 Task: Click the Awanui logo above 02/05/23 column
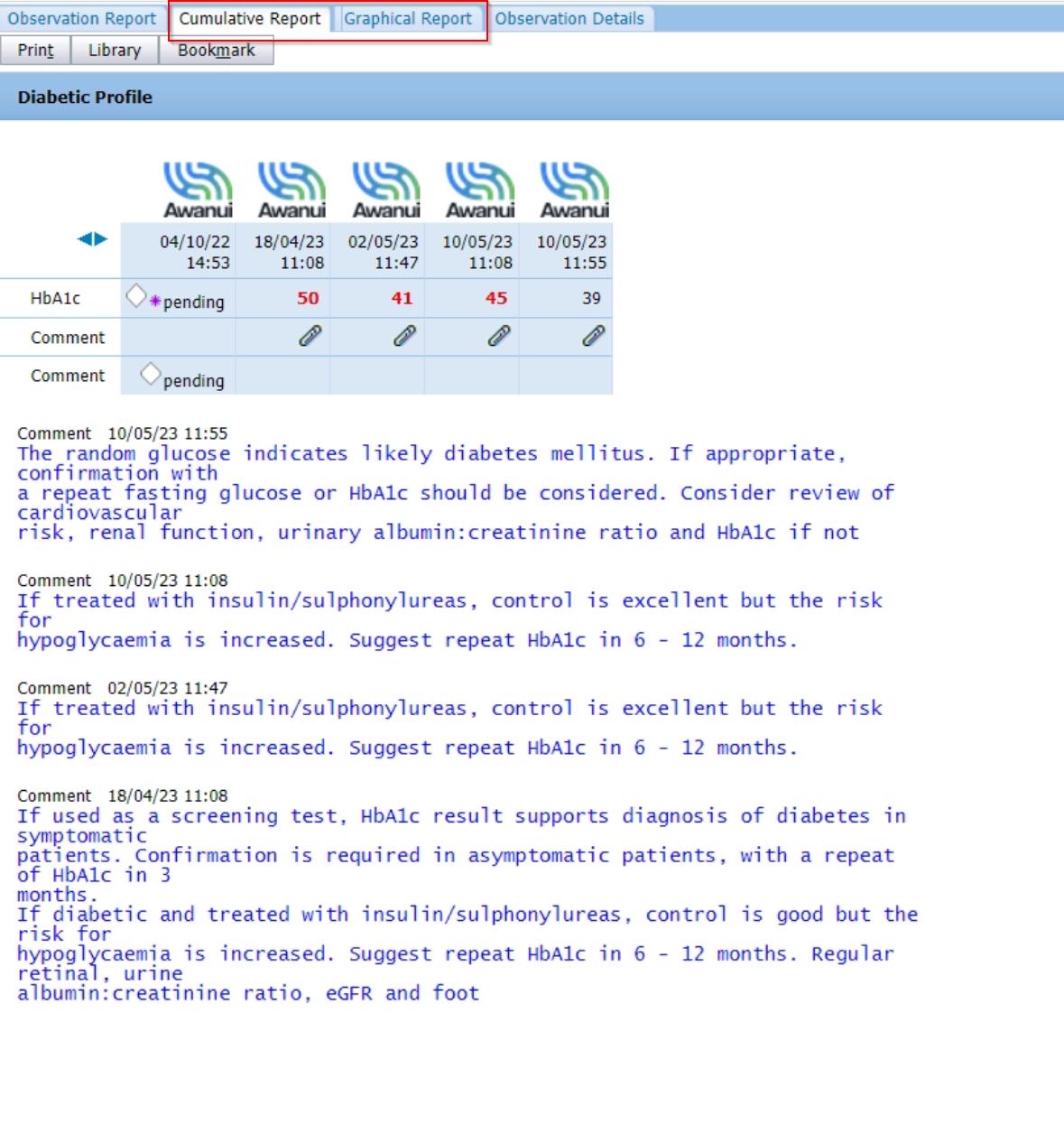click(385, 187)
